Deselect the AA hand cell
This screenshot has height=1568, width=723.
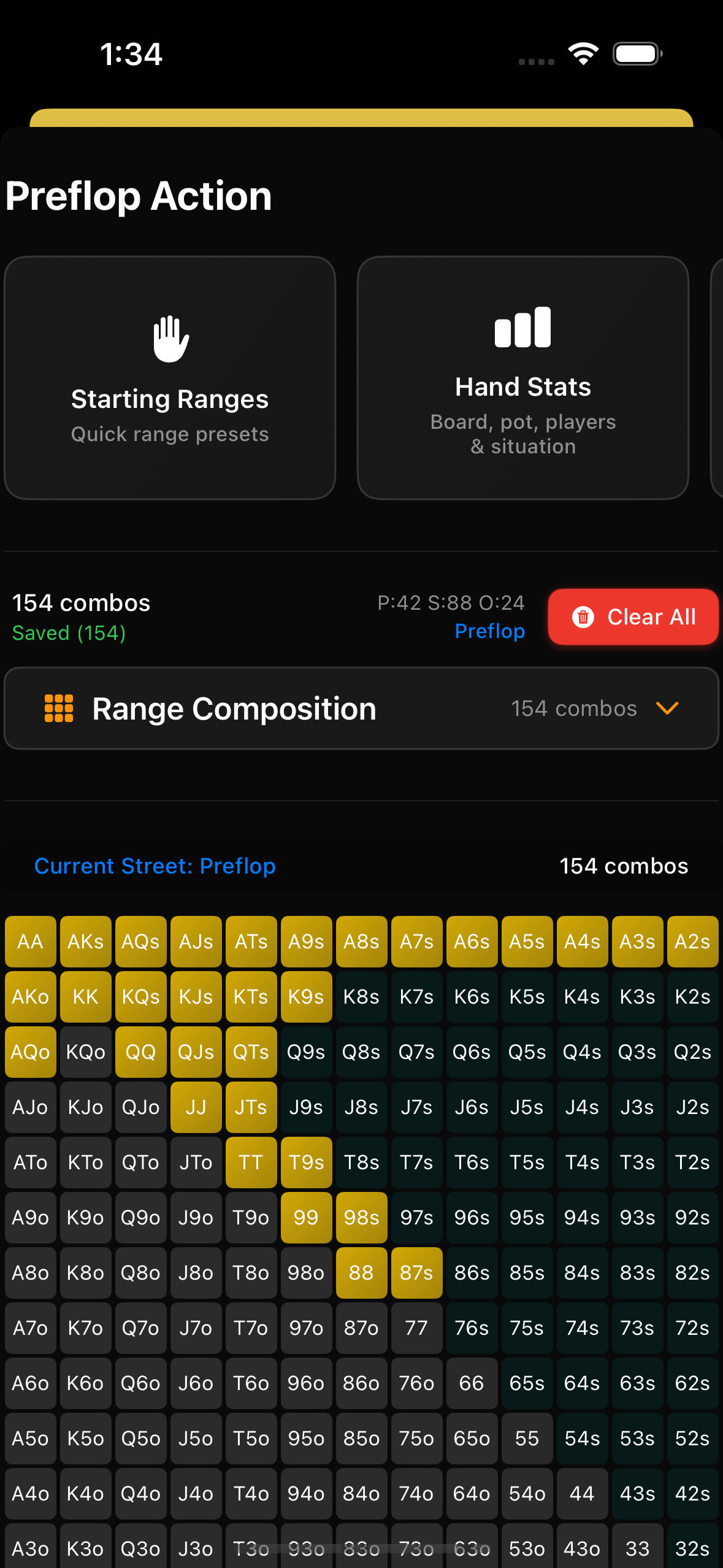pyautogui.click(x=31, y=941)
